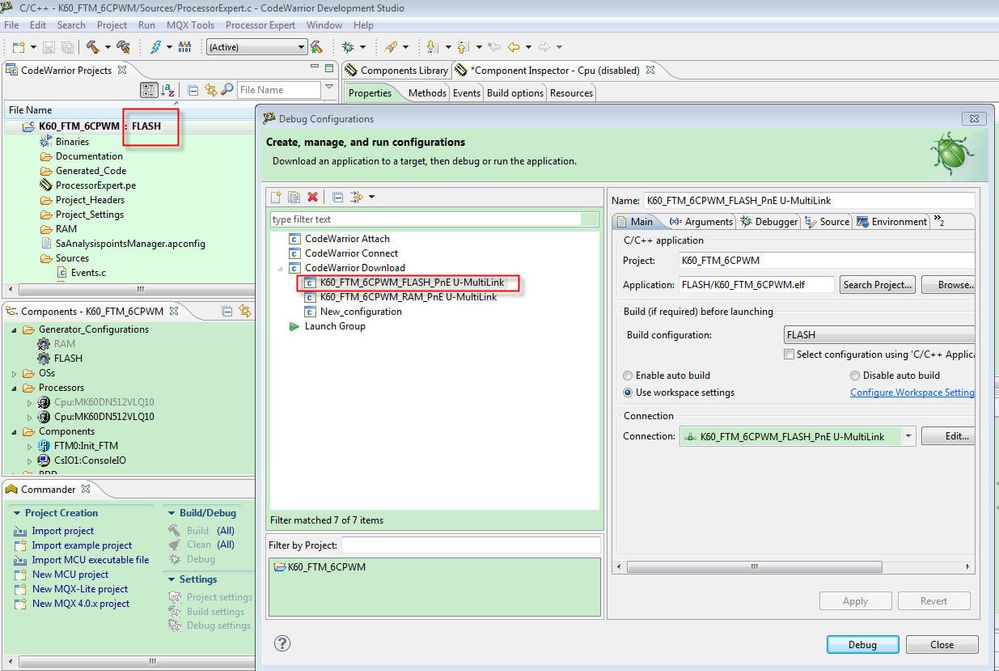Screen dimensions: 999x671
Task: Click the Build hammer icon in main toolbar
Action: [x=93, y=47]
